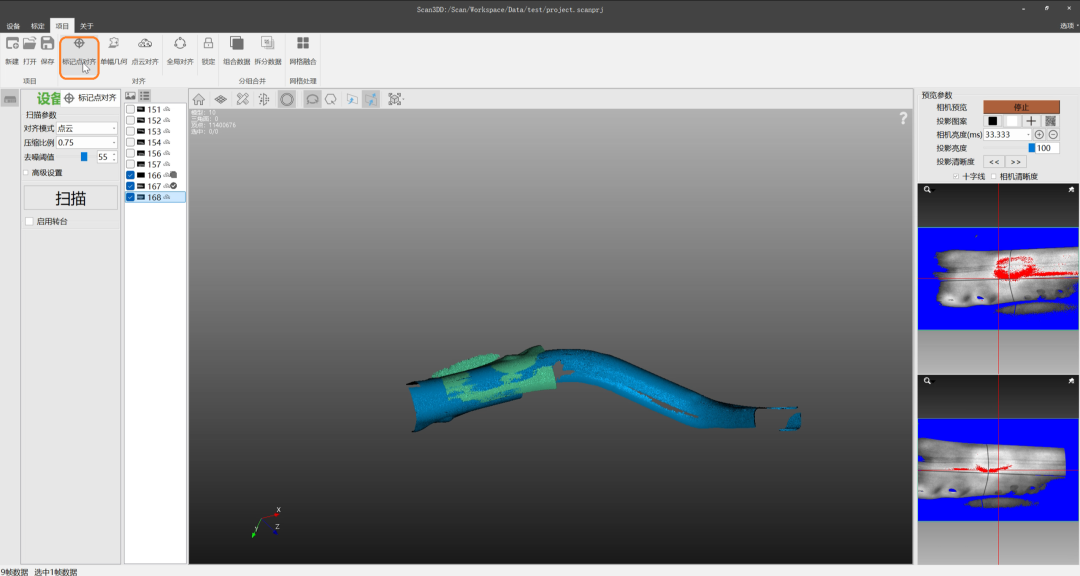Check the box for scan 154
This screenshot has height=576, width=1080.
click(130, 143)
